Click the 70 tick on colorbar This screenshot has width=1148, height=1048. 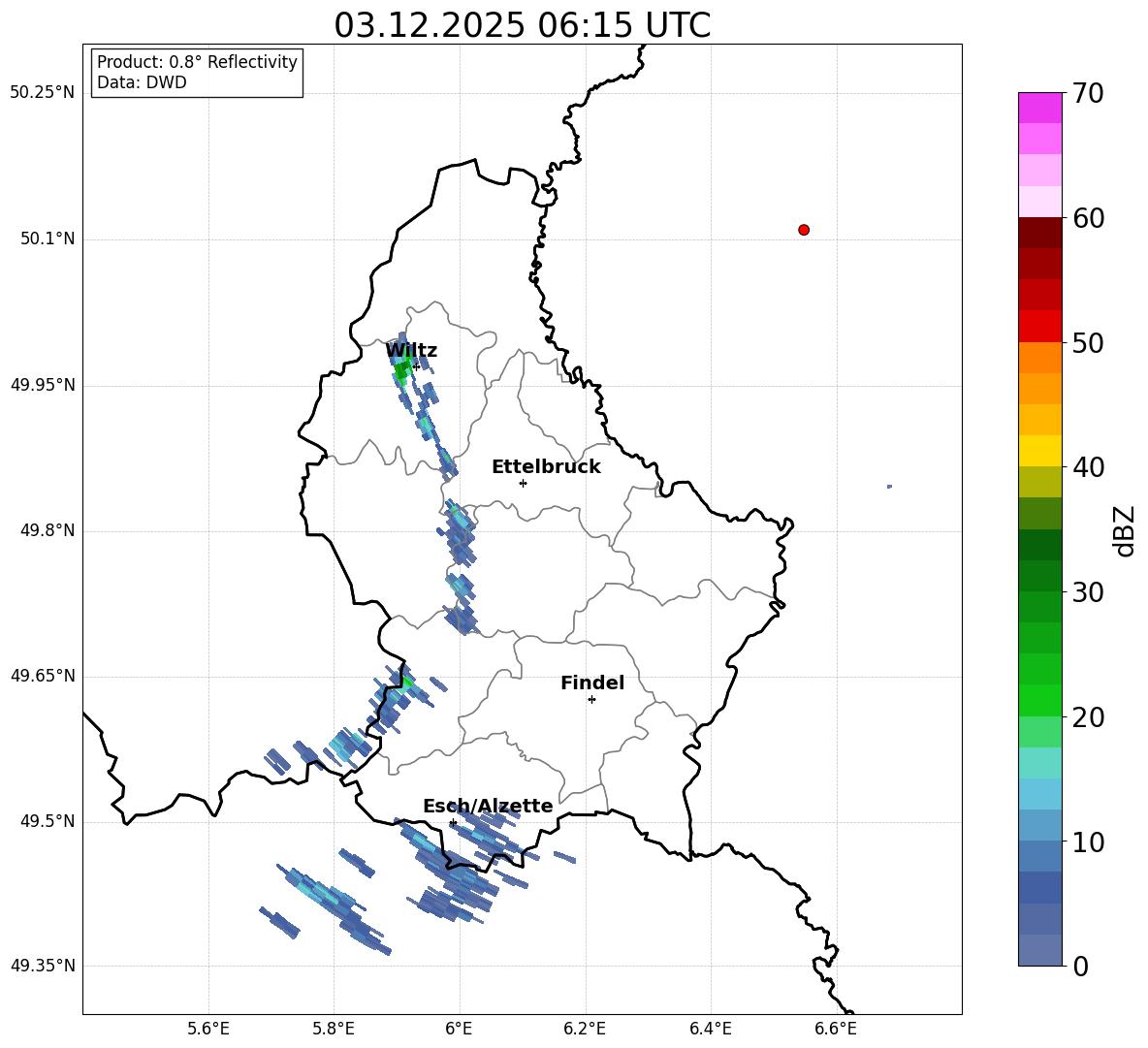[x=1088, y=93]
